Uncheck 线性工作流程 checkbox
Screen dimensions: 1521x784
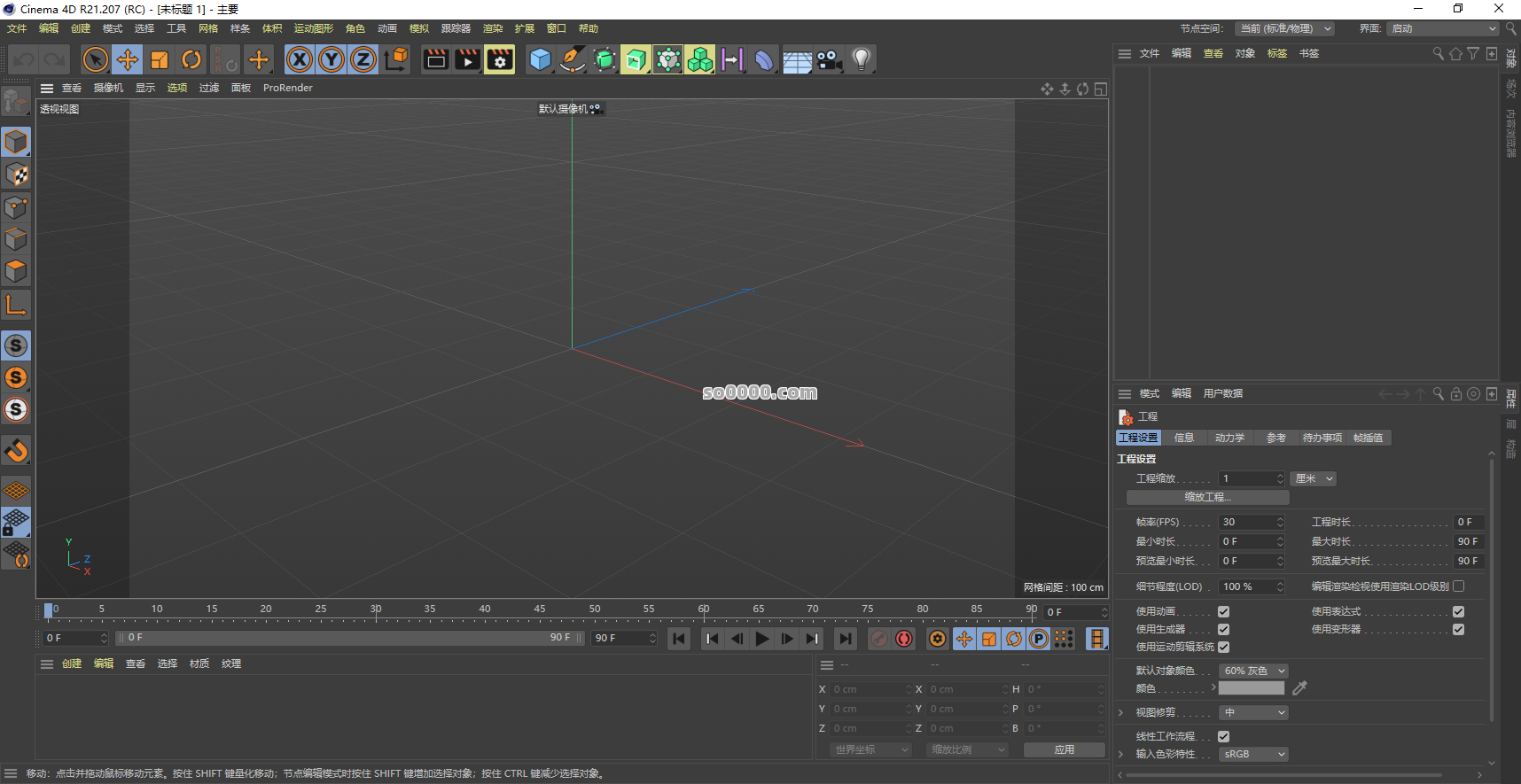click(x=1223, y=736)
